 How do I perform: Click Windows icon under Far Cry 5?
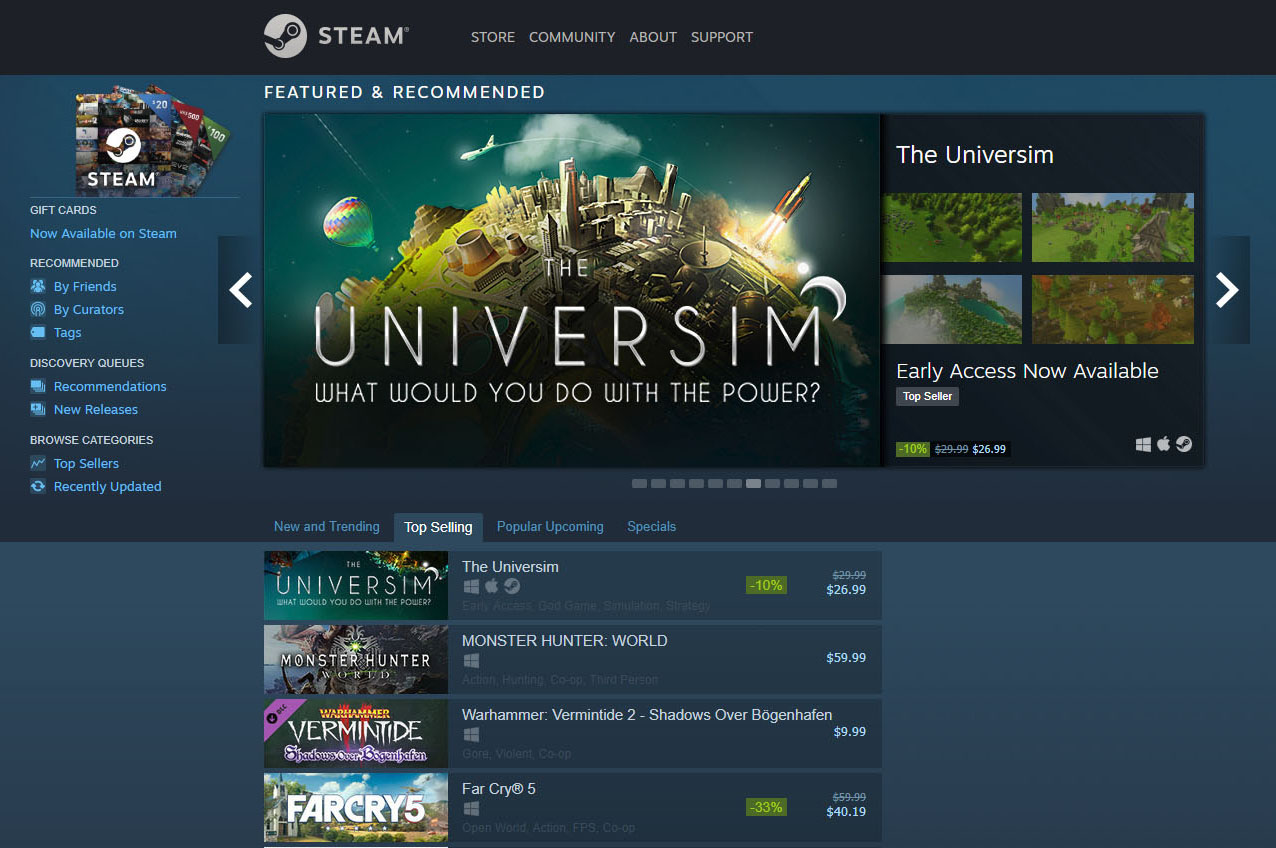point(471,808)
